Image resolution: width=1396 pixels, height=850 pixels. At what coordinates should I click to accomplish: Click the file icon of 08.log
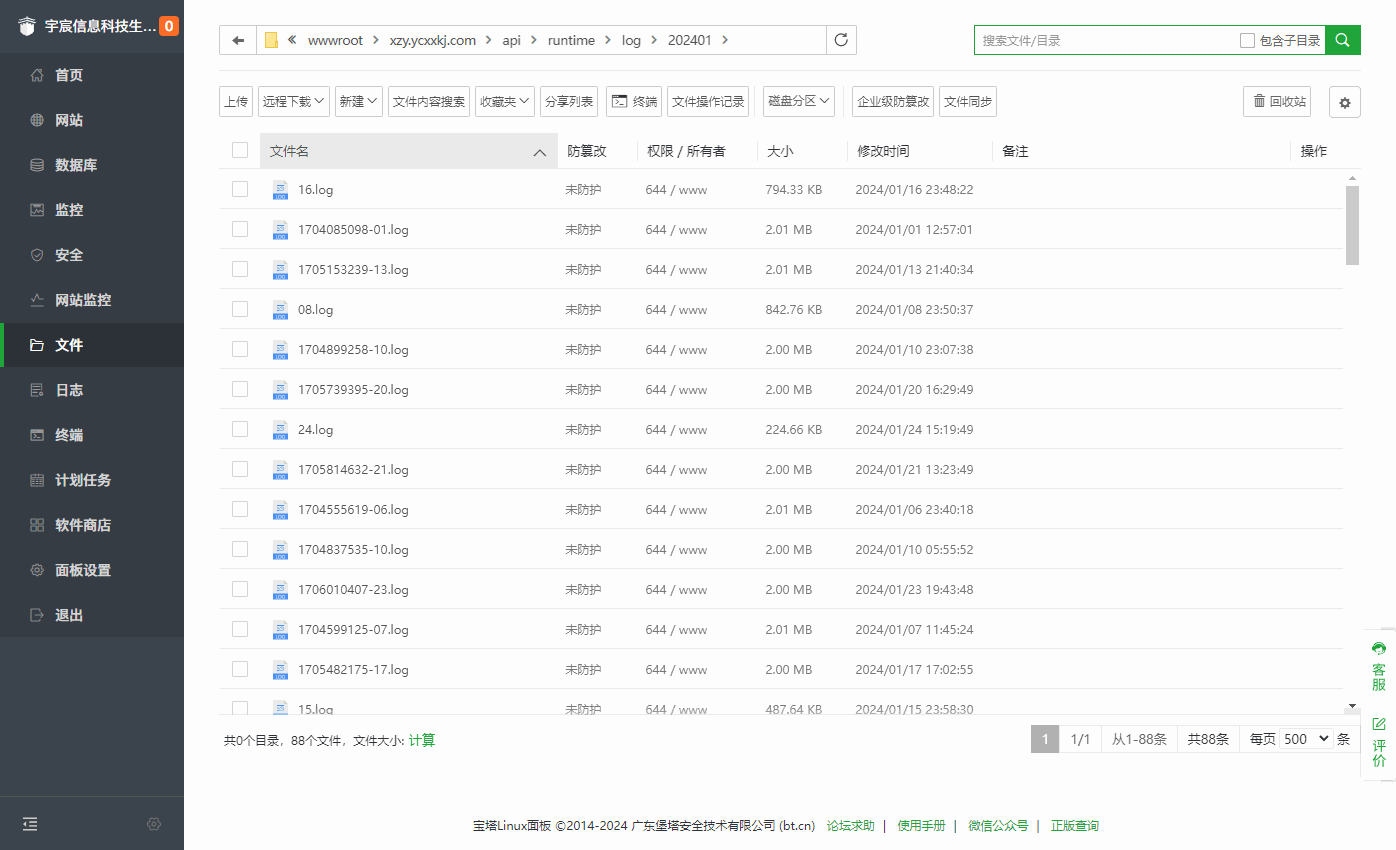pyautogui.click(x=280, y=309)
